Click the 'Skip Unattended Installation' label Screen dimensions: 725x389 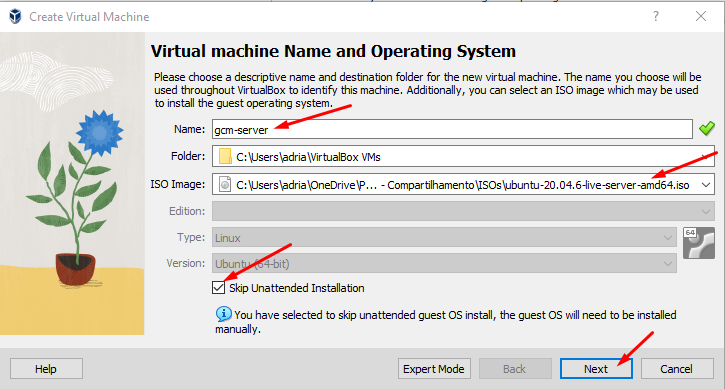(297, 288)
